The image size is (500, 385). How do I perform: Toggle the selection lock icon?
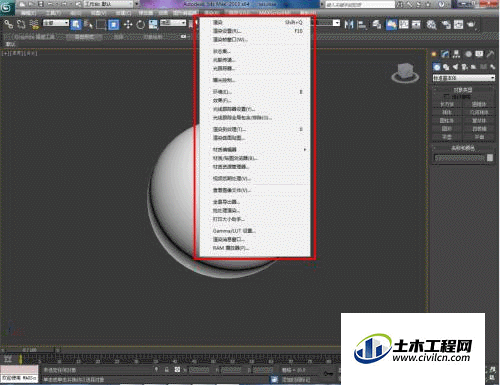167,370
